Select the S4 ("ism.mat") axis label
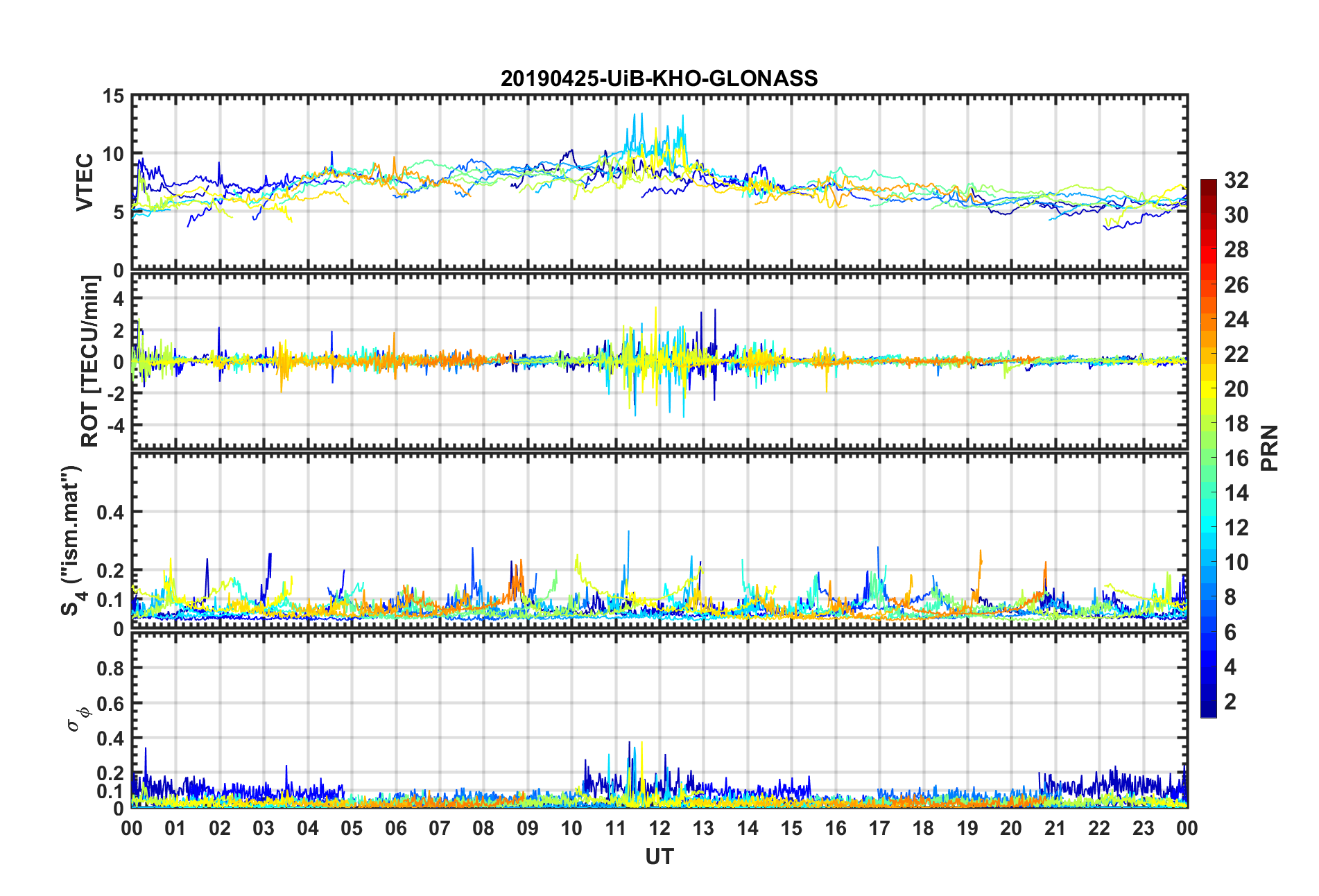 point(72,541)
